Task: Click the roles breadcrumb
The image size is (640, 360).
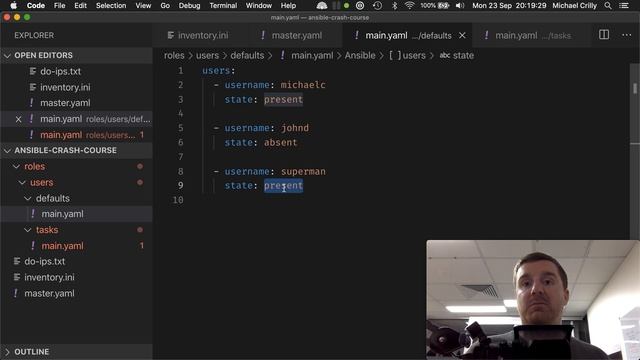Action: pos(174,56)
